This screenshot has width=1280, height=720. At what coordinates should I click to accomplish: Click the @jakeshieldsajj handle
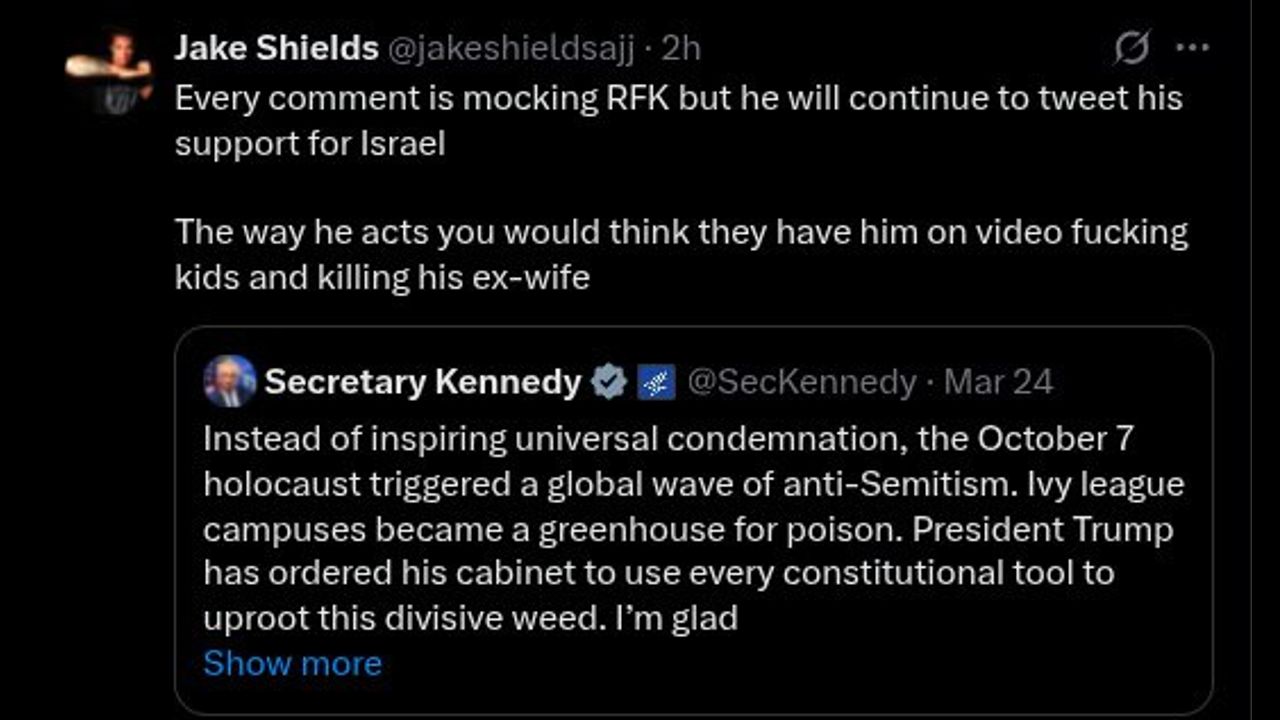tap(510, 48)
